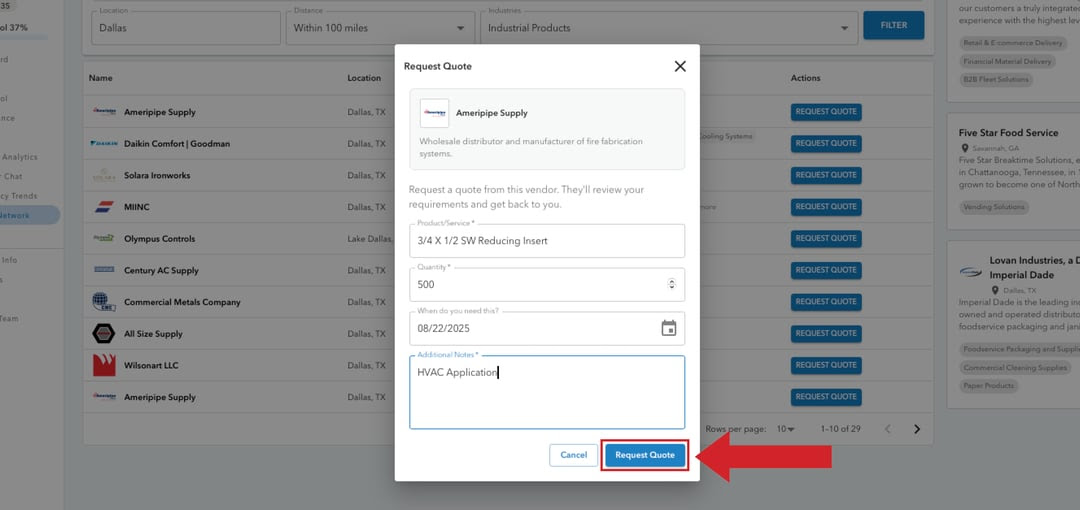Image resolution: width=1080 pixels, height=510 pixels.
Task: Click the Lake Dallas location cell
Action: click(370, 238)
